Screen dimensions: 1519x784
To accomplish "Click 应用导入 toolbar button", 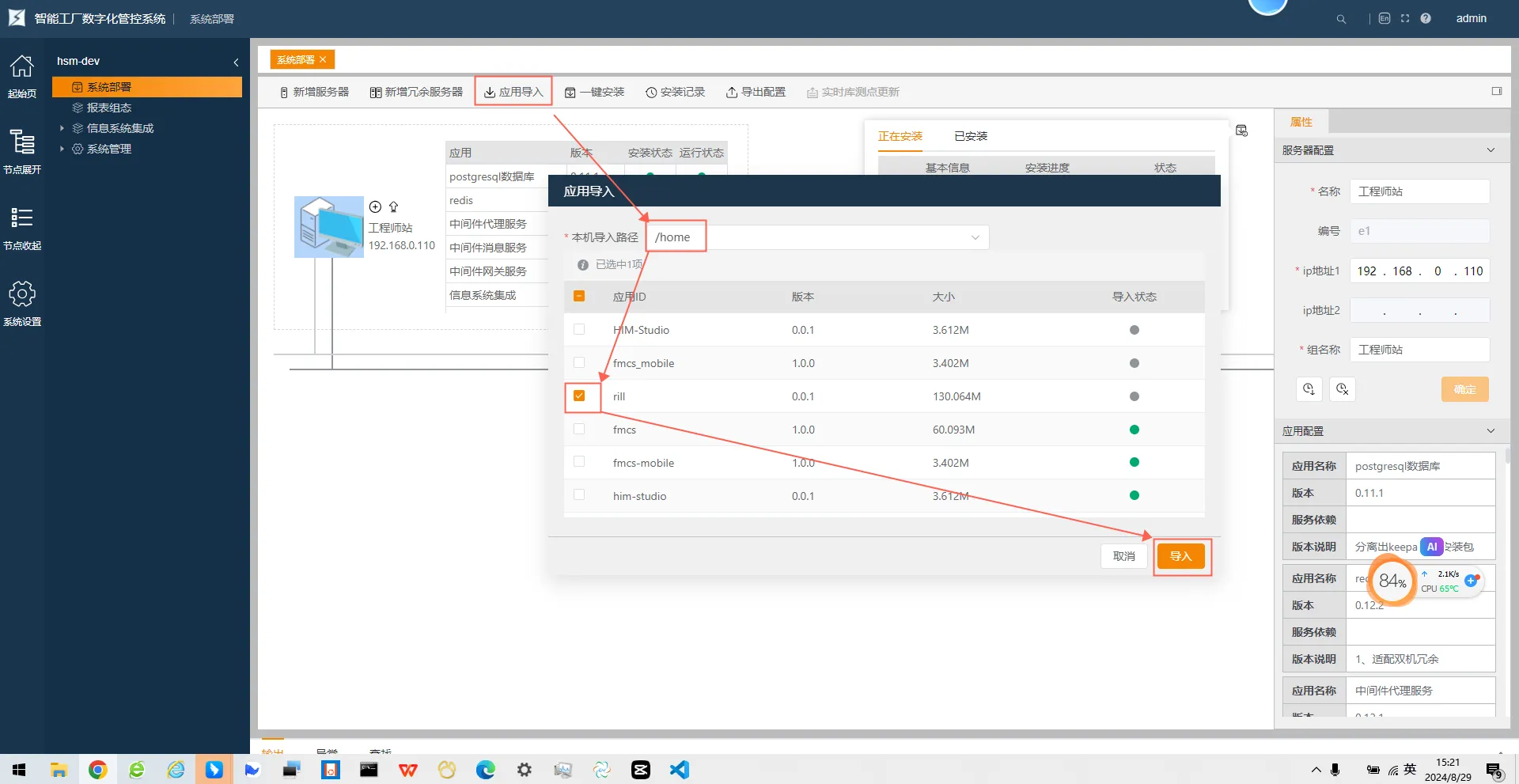I will click(513, 92).
